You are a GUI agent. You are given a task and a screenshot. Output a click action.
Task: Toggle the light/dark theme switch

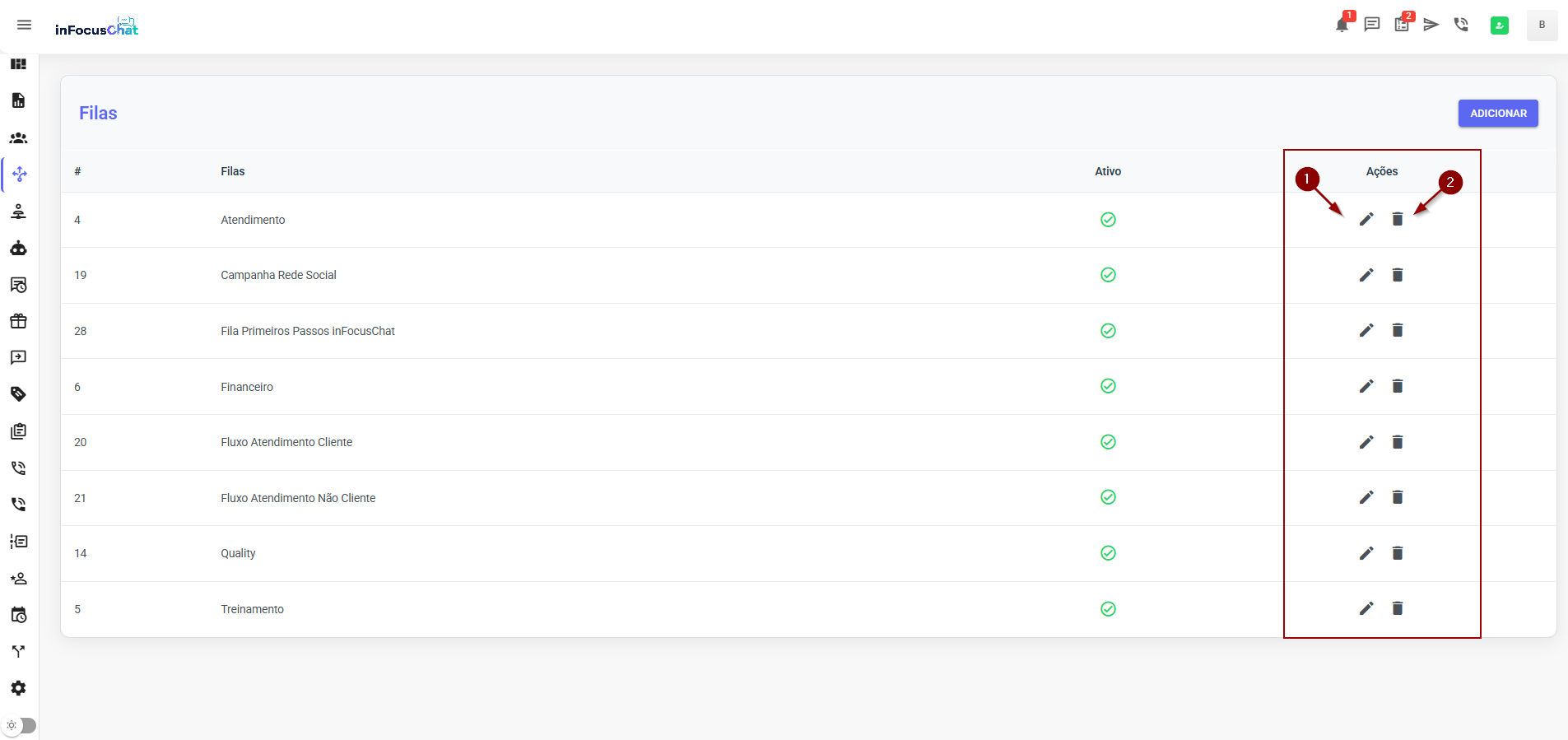coord(21,725)
